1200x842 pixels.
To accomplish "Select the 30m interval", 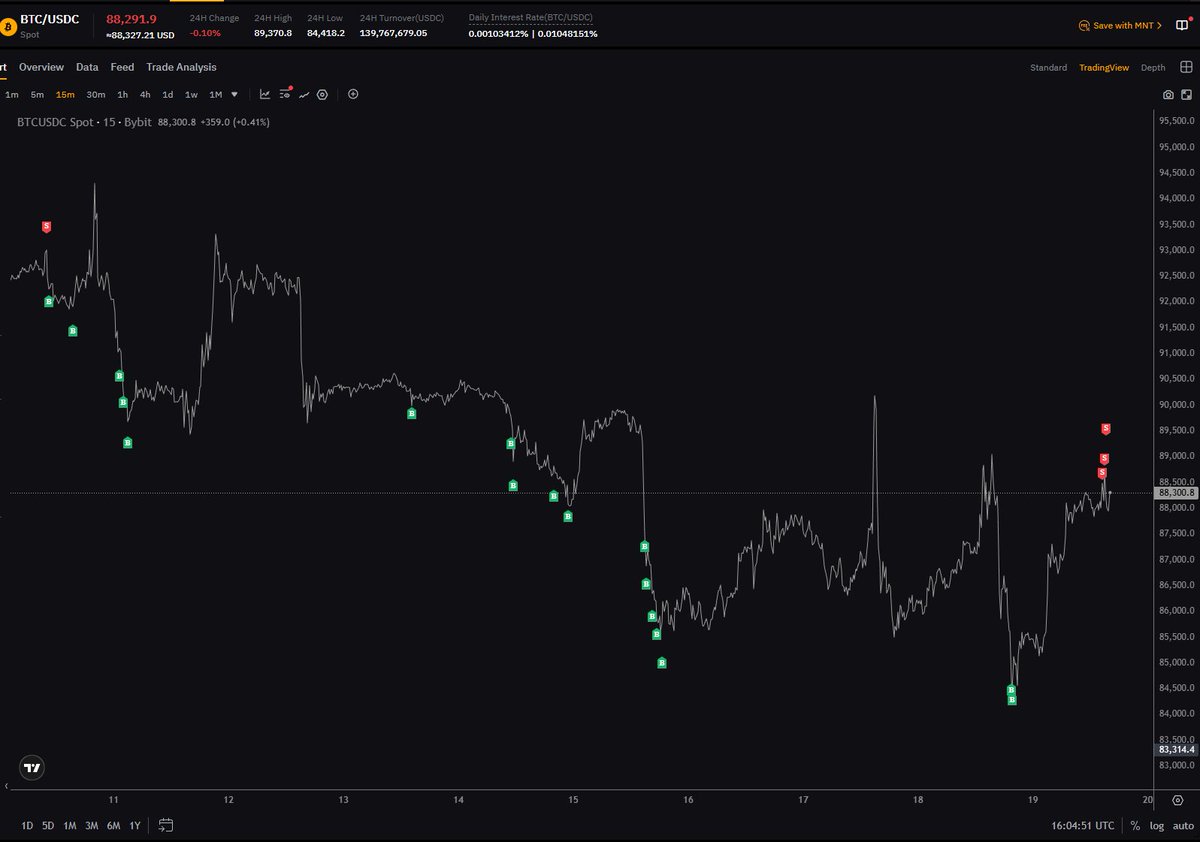I will 96,95.
